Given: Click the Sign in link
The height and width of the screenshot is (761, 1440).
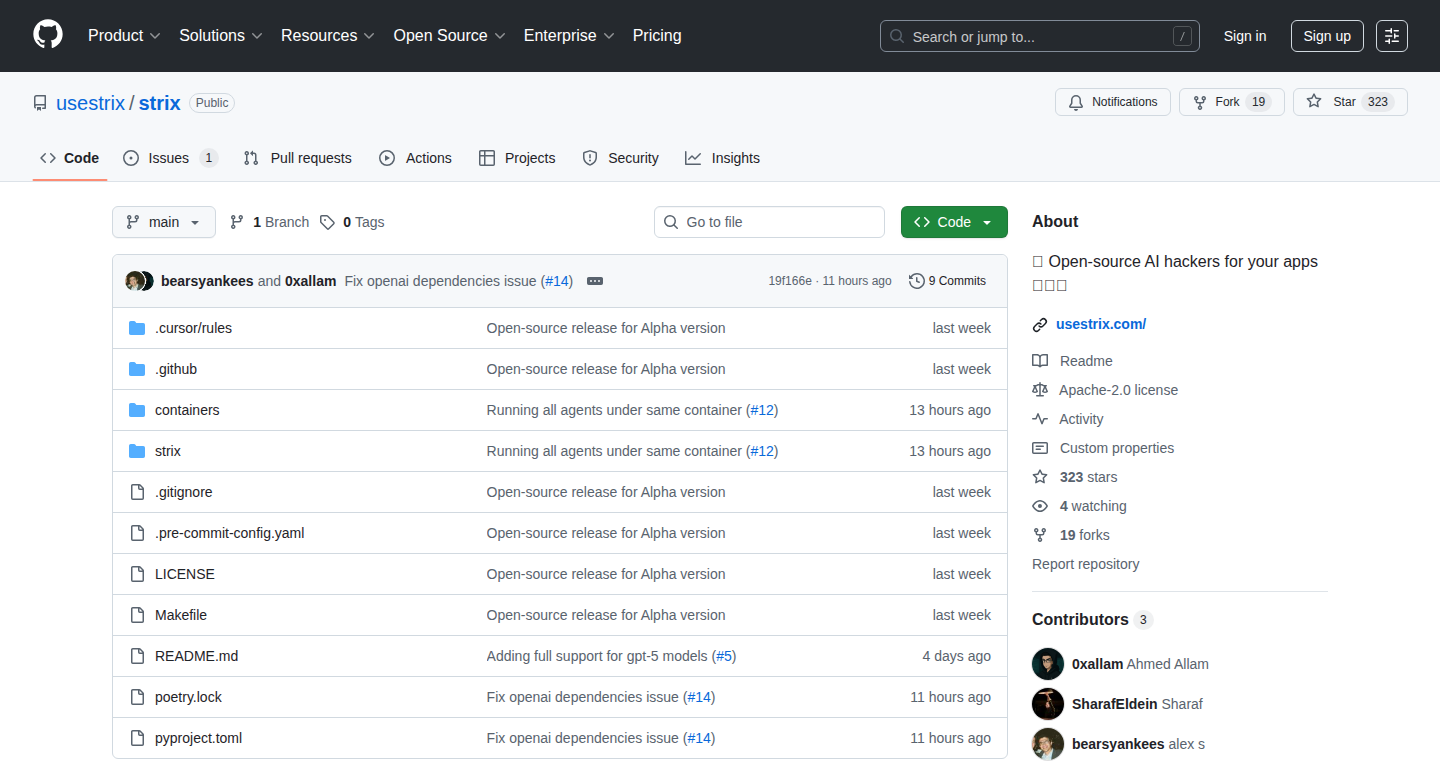Looking at the screenshot, I should [1245, 36].
